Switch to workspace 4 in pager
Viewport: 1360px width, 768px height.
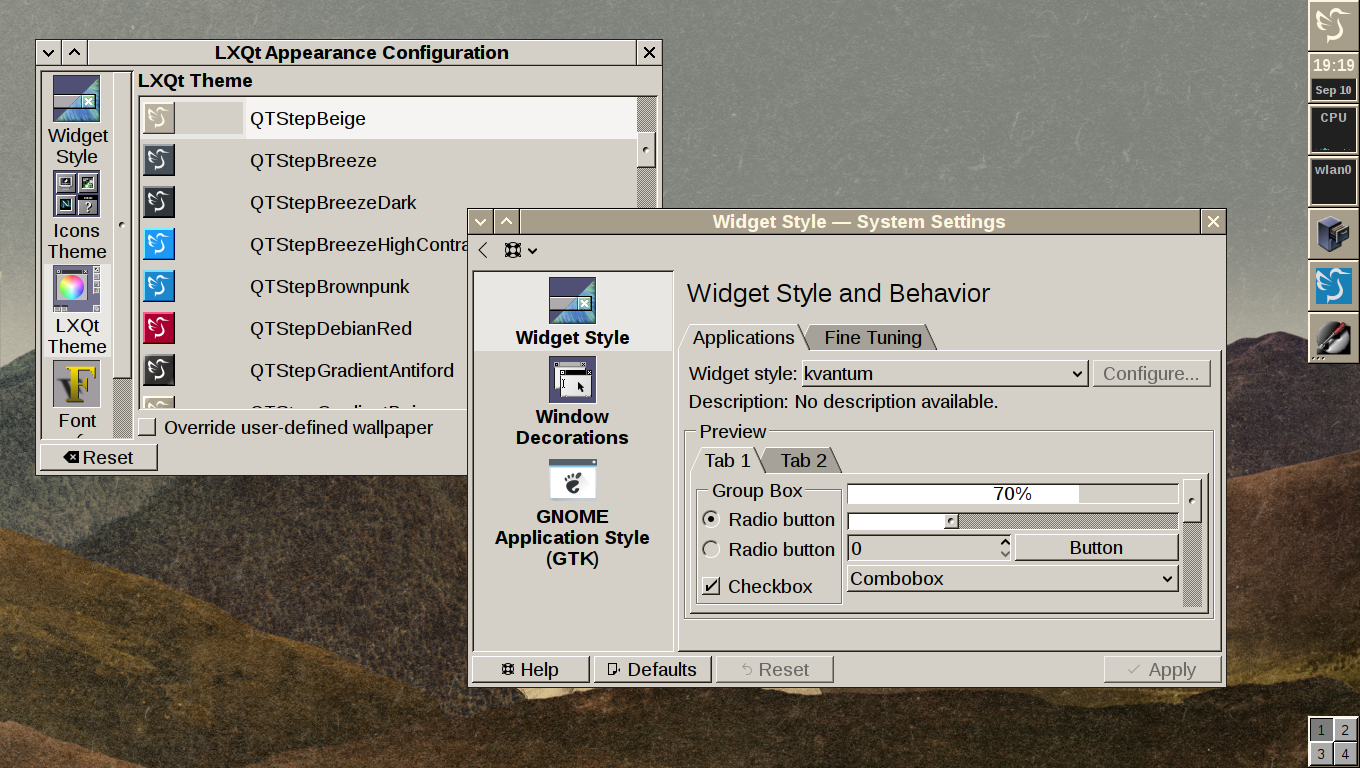click(1345, 754)
